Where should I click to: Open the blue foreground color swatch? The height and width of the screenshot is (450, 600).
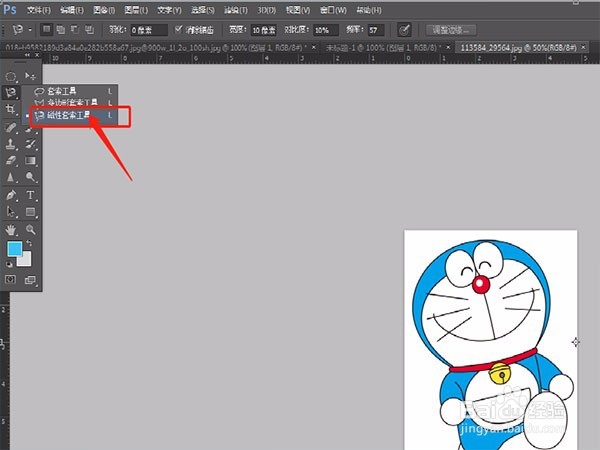pyautogui.click(x=15, y=249)
